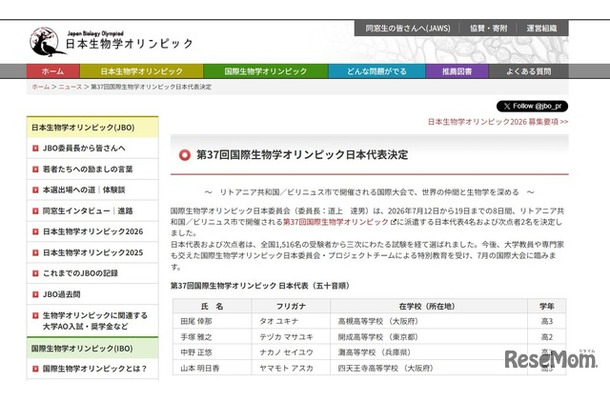Click the table cell 灘高等学校（兵庫県）
Screen dimensions: 610x400
tap(429, 353)
